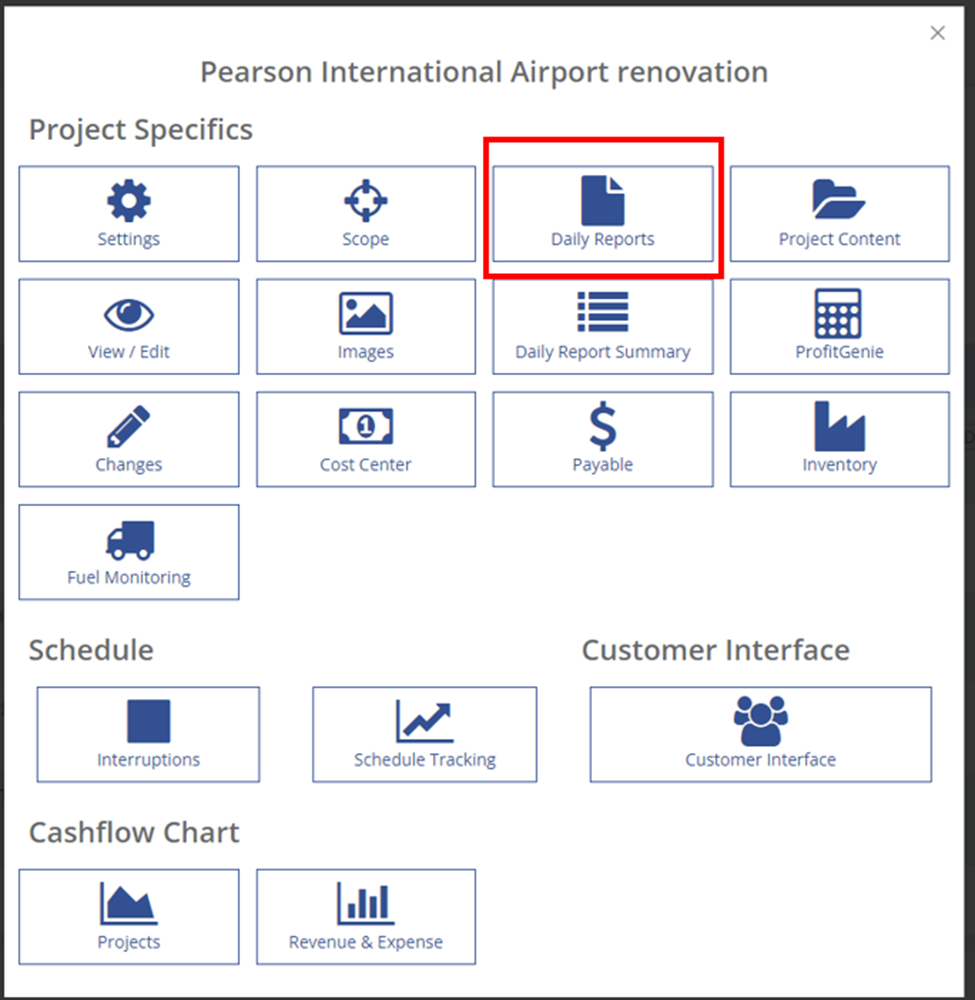975x1000 pixels.
Task: Open the Daily Report Summary list tile
Action: tap(603, 327)
